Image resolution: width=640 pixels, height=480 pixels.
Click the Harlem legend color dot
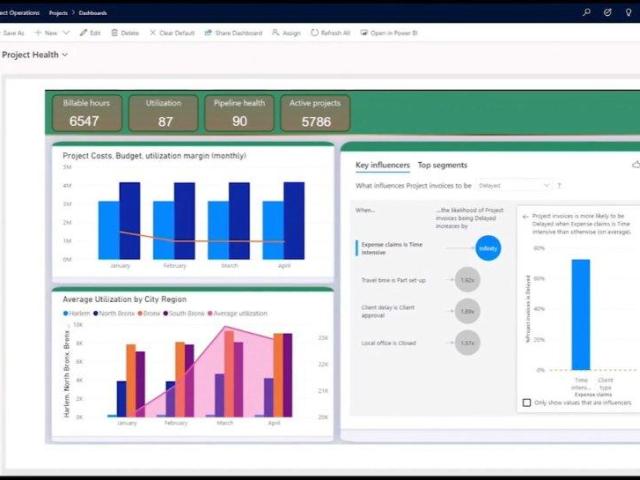pos(66,313)
